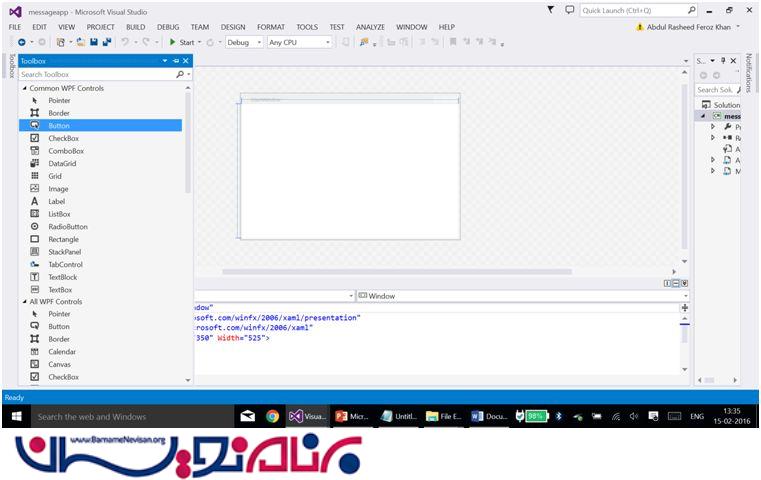Open the ANALYZE menu

point(370,27)
